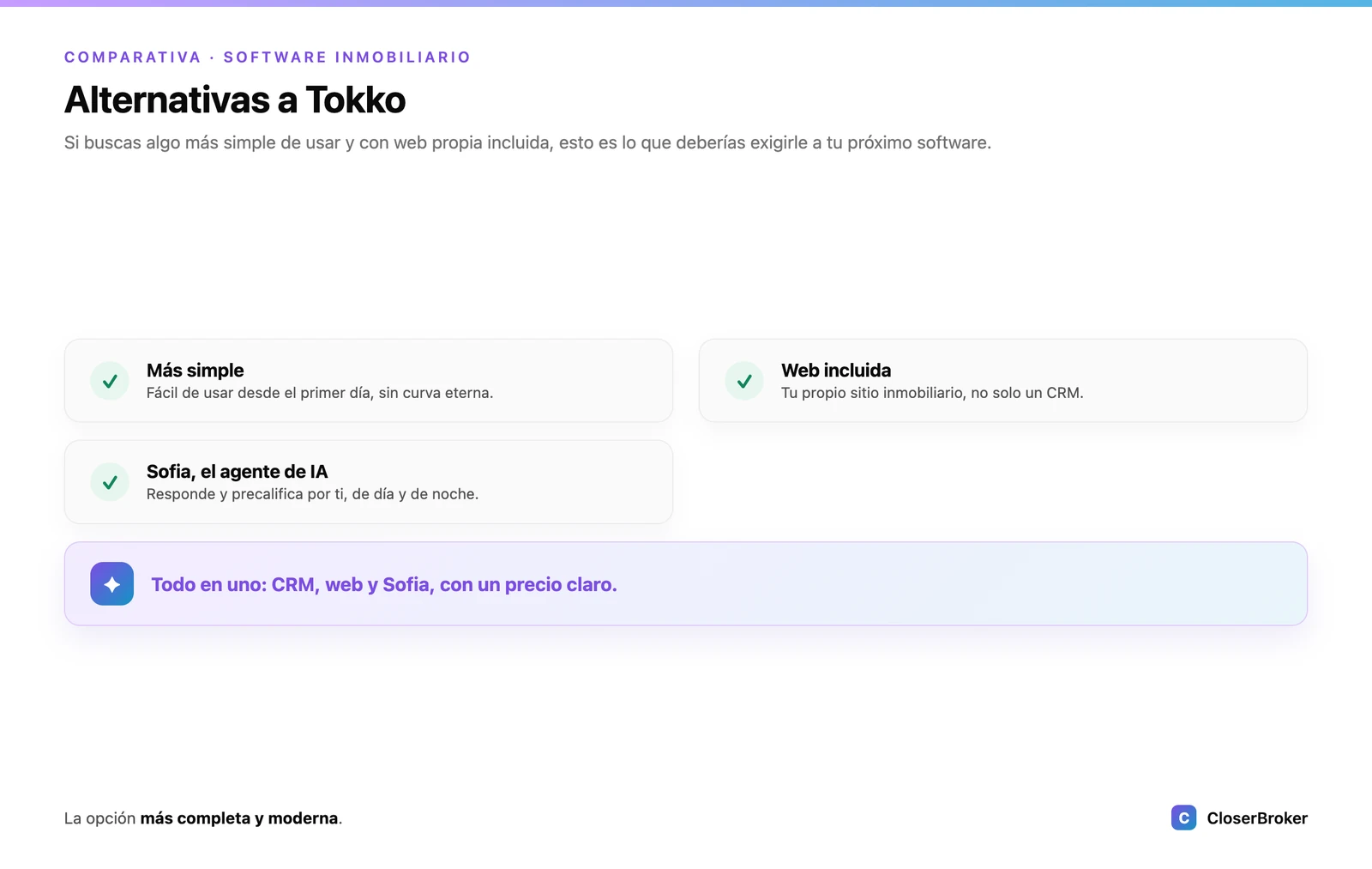The width and height of the screenshot is (1372, 869).
Task: Click the footer text 'La opción más completa y moderna'
Action: [203, 818]
